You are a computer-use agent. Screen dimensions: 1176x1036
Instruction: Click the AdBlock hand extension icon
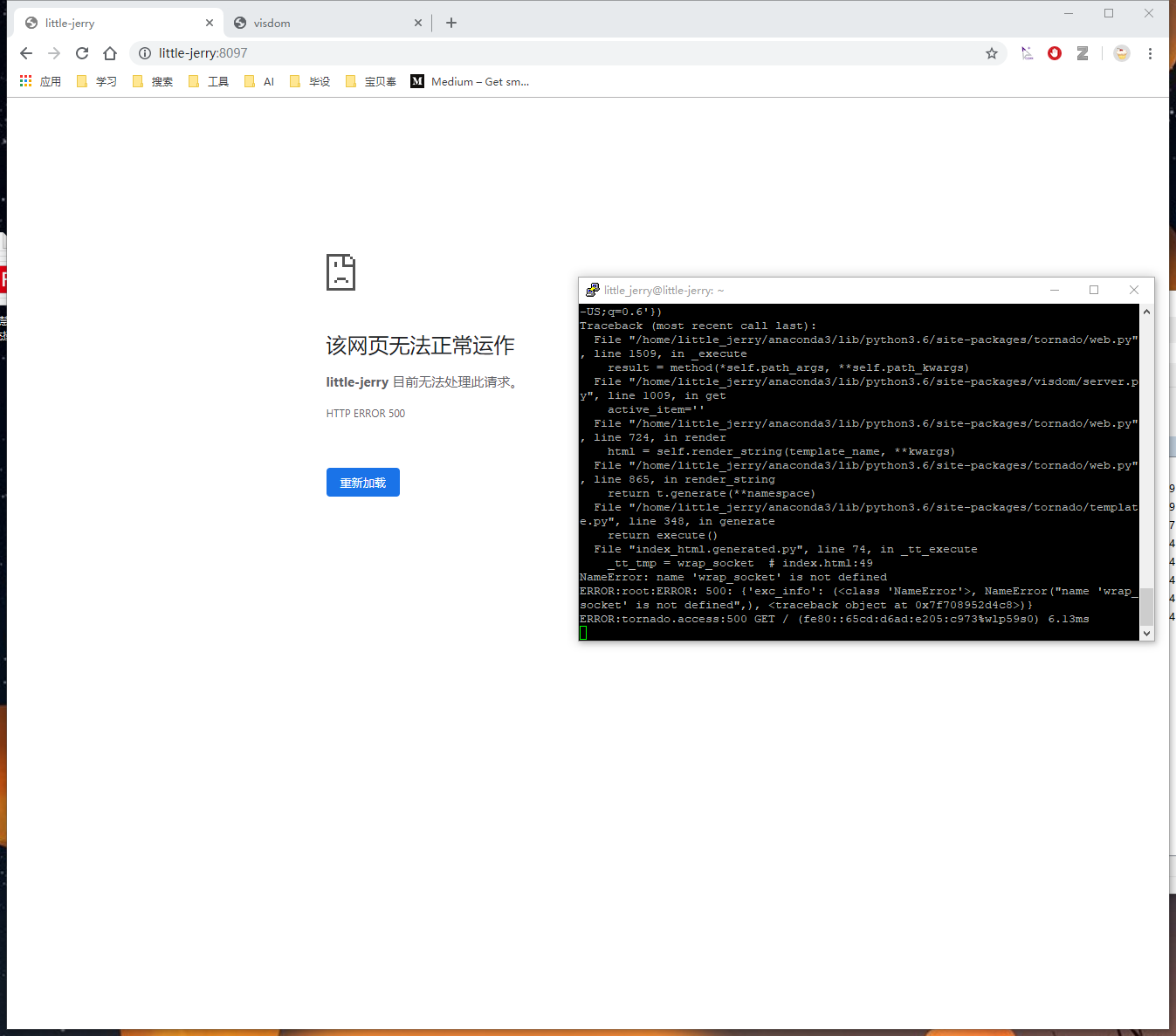(x=1054, y=52)
